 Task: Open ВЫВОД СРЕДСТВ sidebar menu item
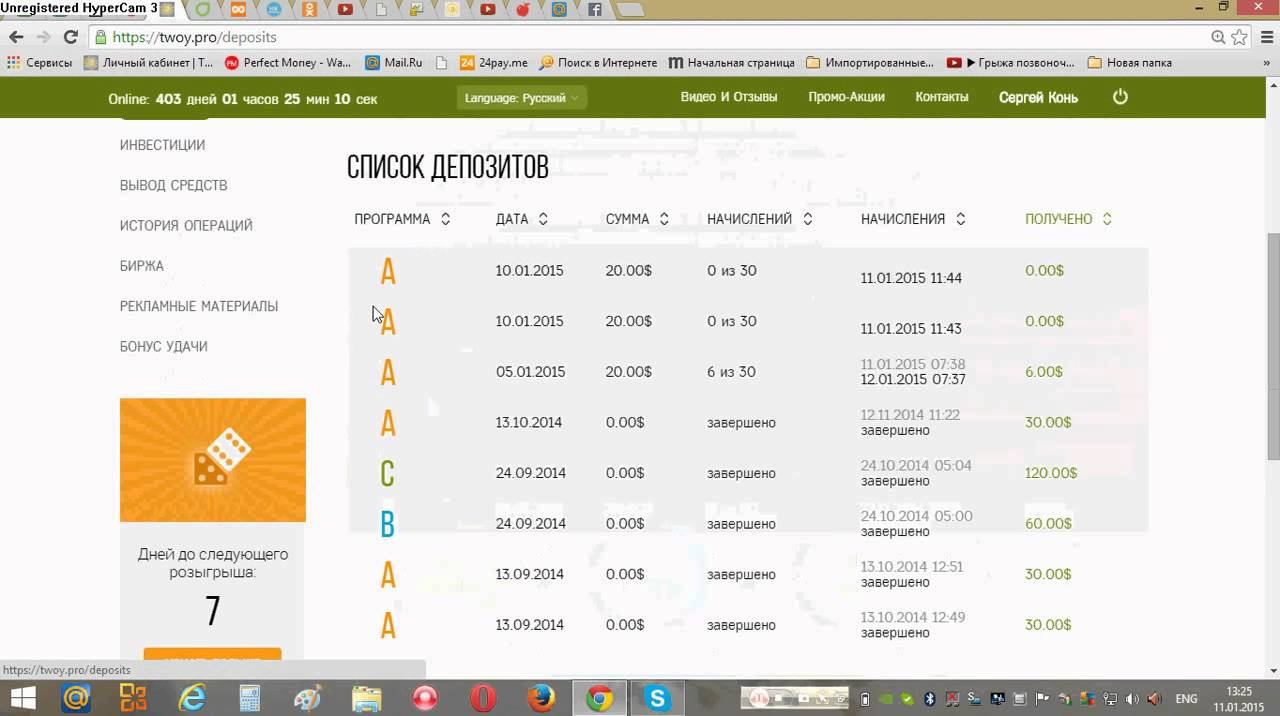[173, 185]
